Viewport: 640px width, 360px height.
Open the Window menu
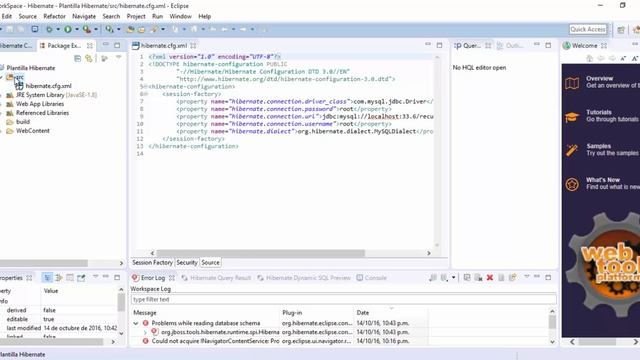coord(180,16)
